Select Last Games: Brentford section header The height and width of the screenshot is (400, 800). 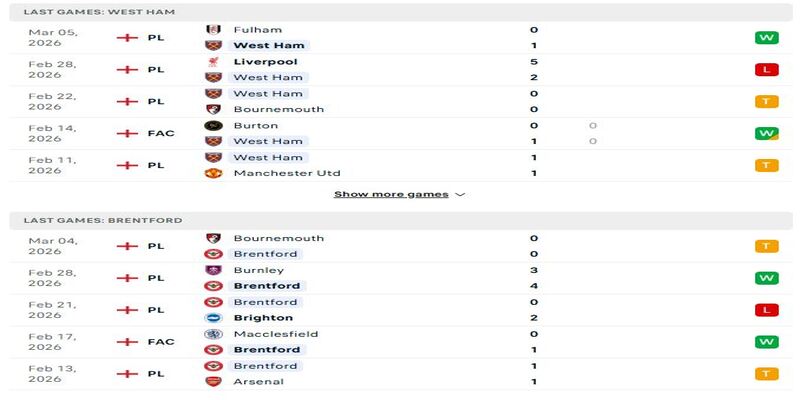103,220
